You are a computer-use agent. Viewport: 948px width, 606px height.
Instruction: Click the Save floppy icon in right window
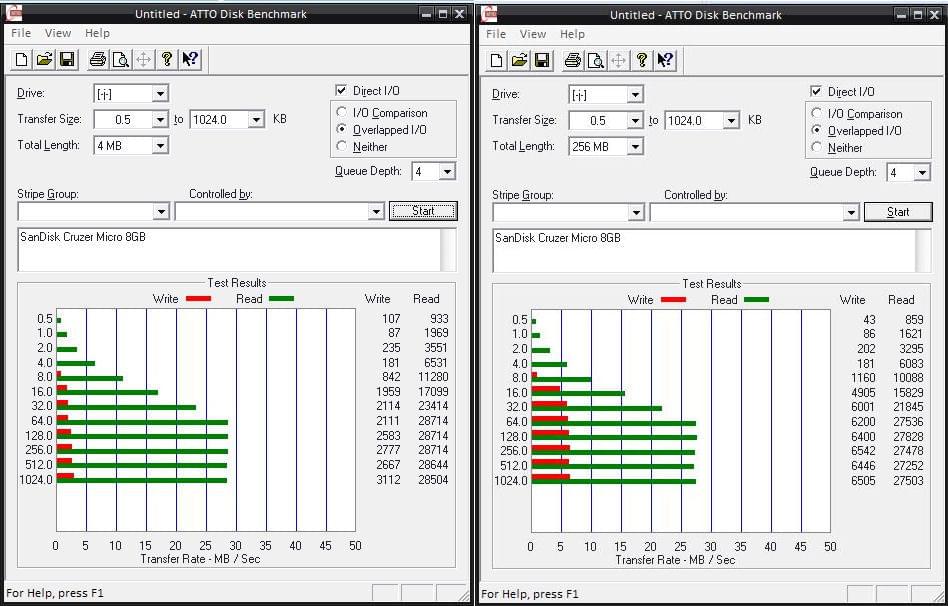tap(542, 60)
